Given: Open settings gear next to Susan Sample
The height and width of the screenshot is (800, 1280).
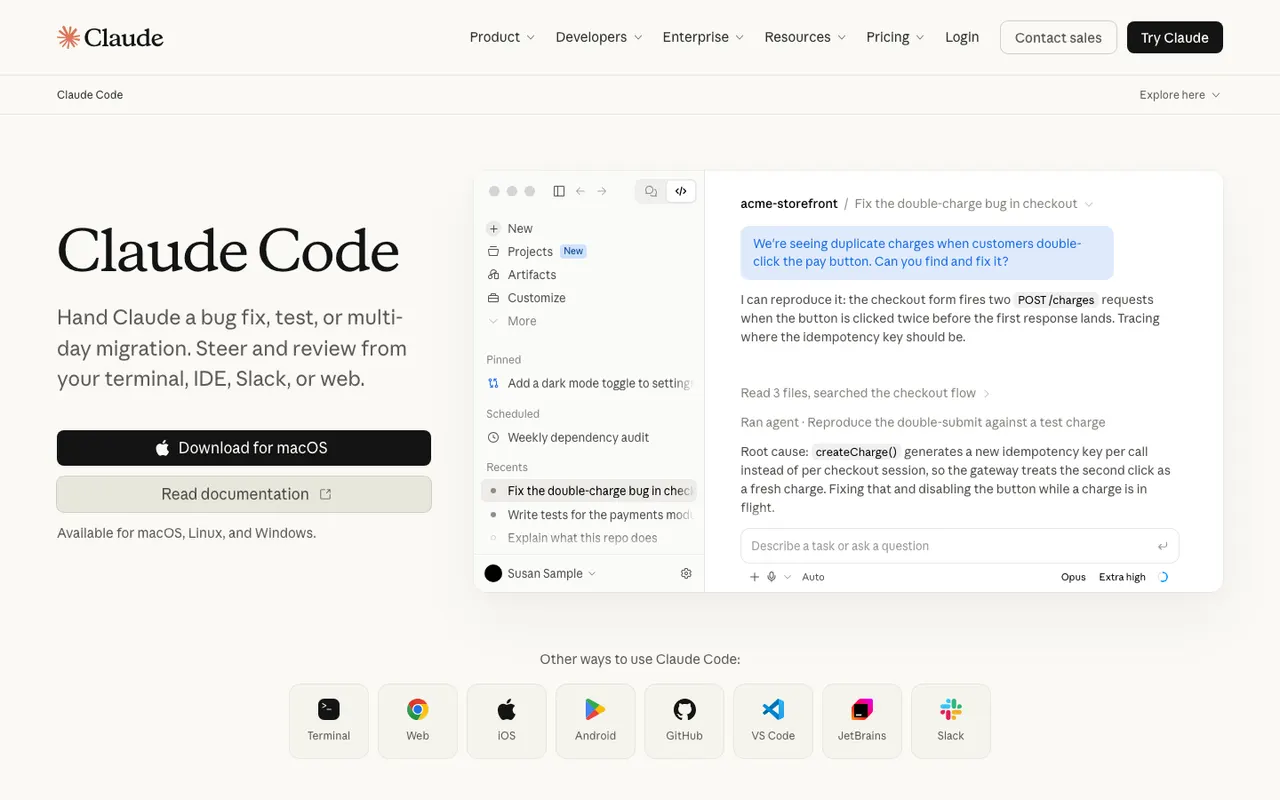Looking at the screenshot, I should coord(686,574).
